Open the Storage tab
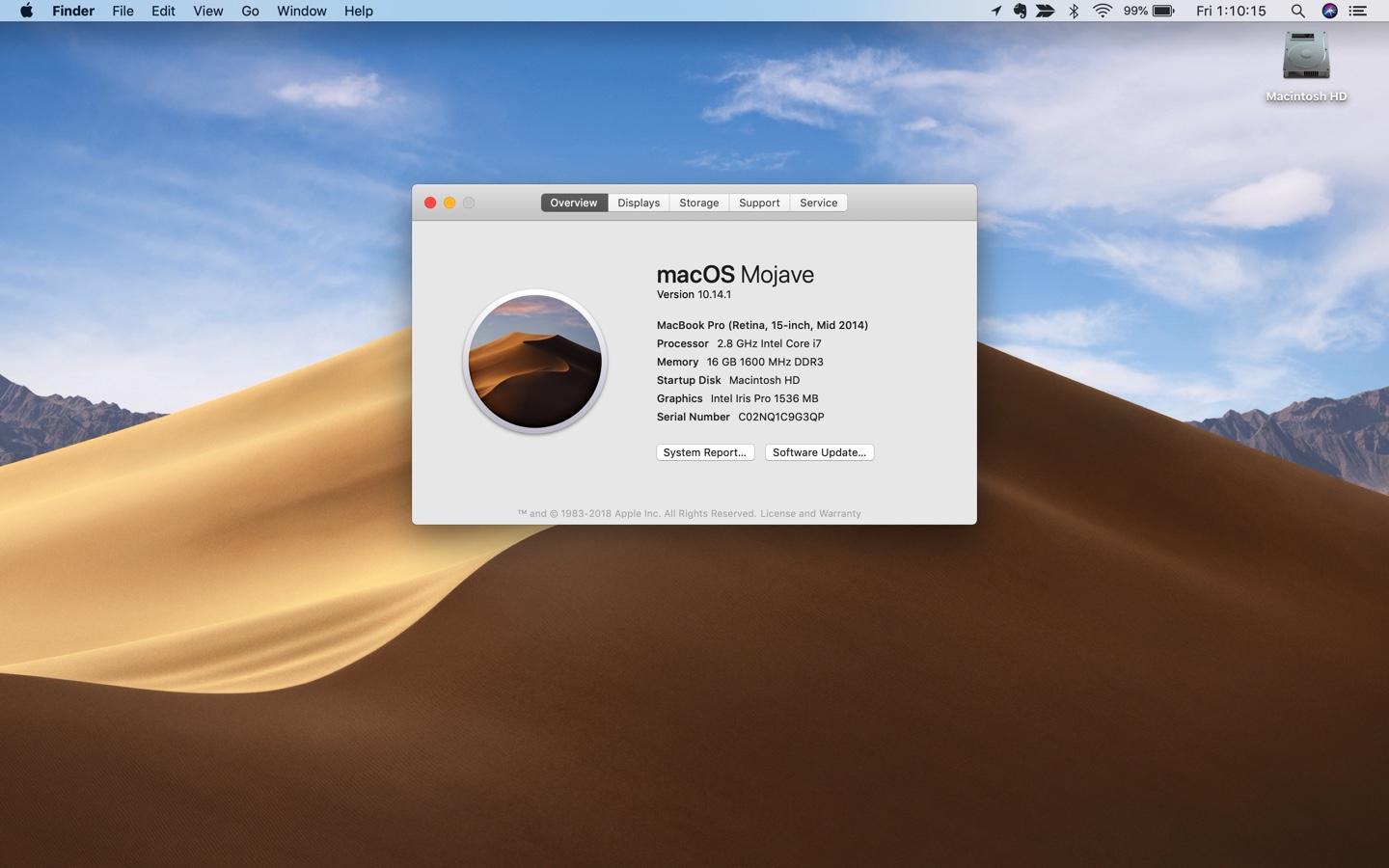Viewport: 1389px width, 868px height. click(699, 203)
